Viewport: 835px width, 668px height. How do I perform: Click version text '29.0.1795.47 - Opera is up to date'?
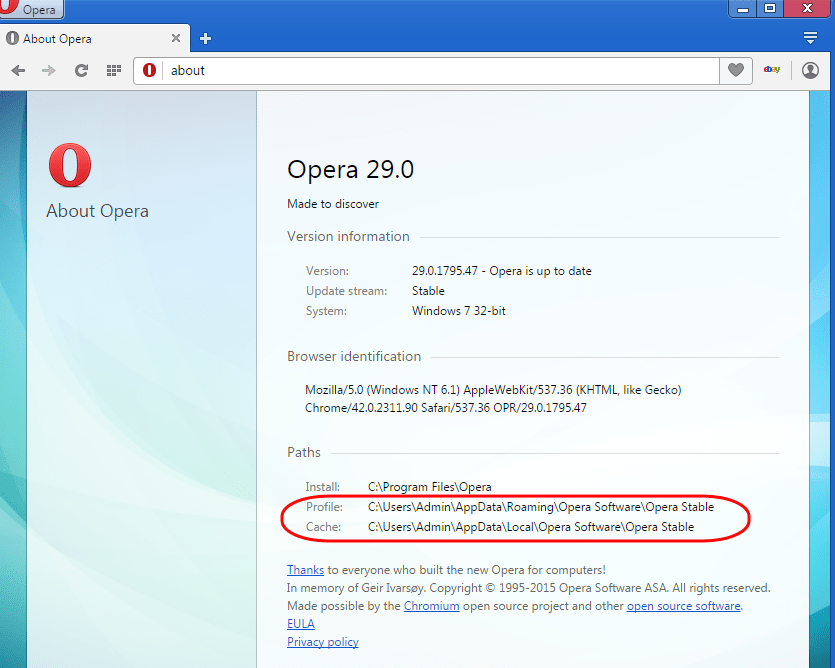click(502, 271)
